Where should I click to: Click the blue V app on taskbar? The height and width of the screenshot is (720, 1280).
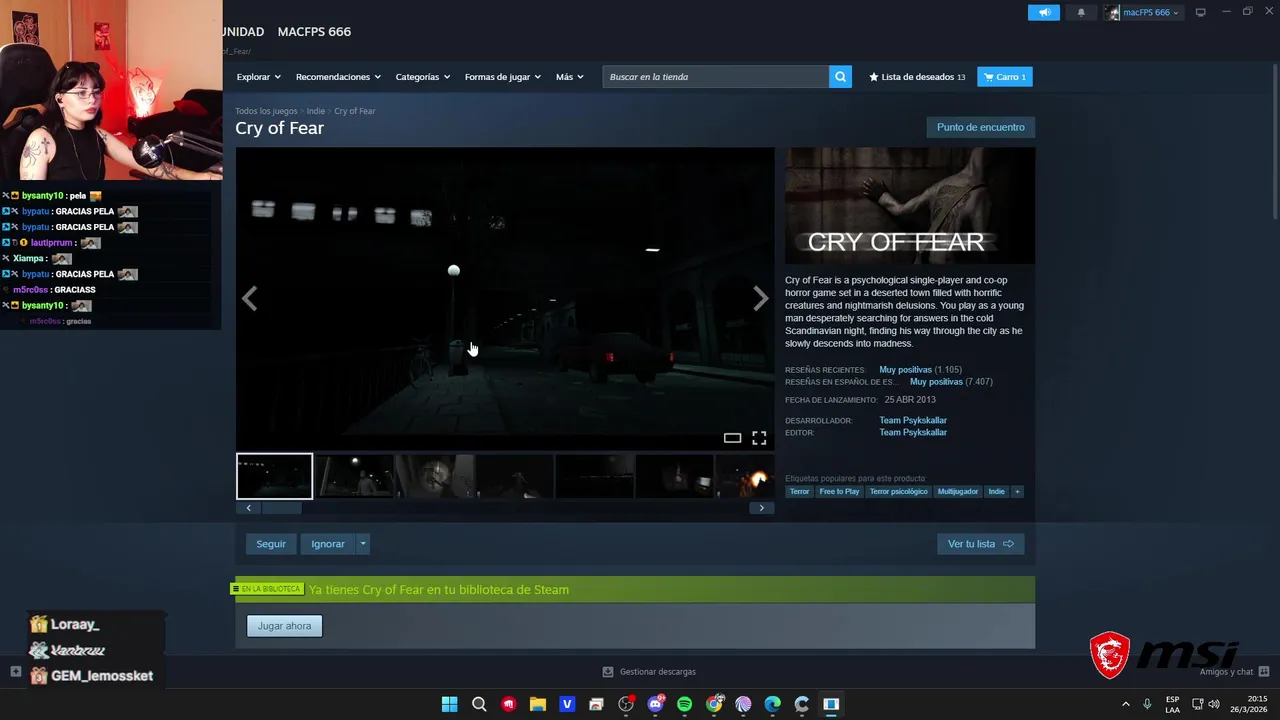point(567,704)
